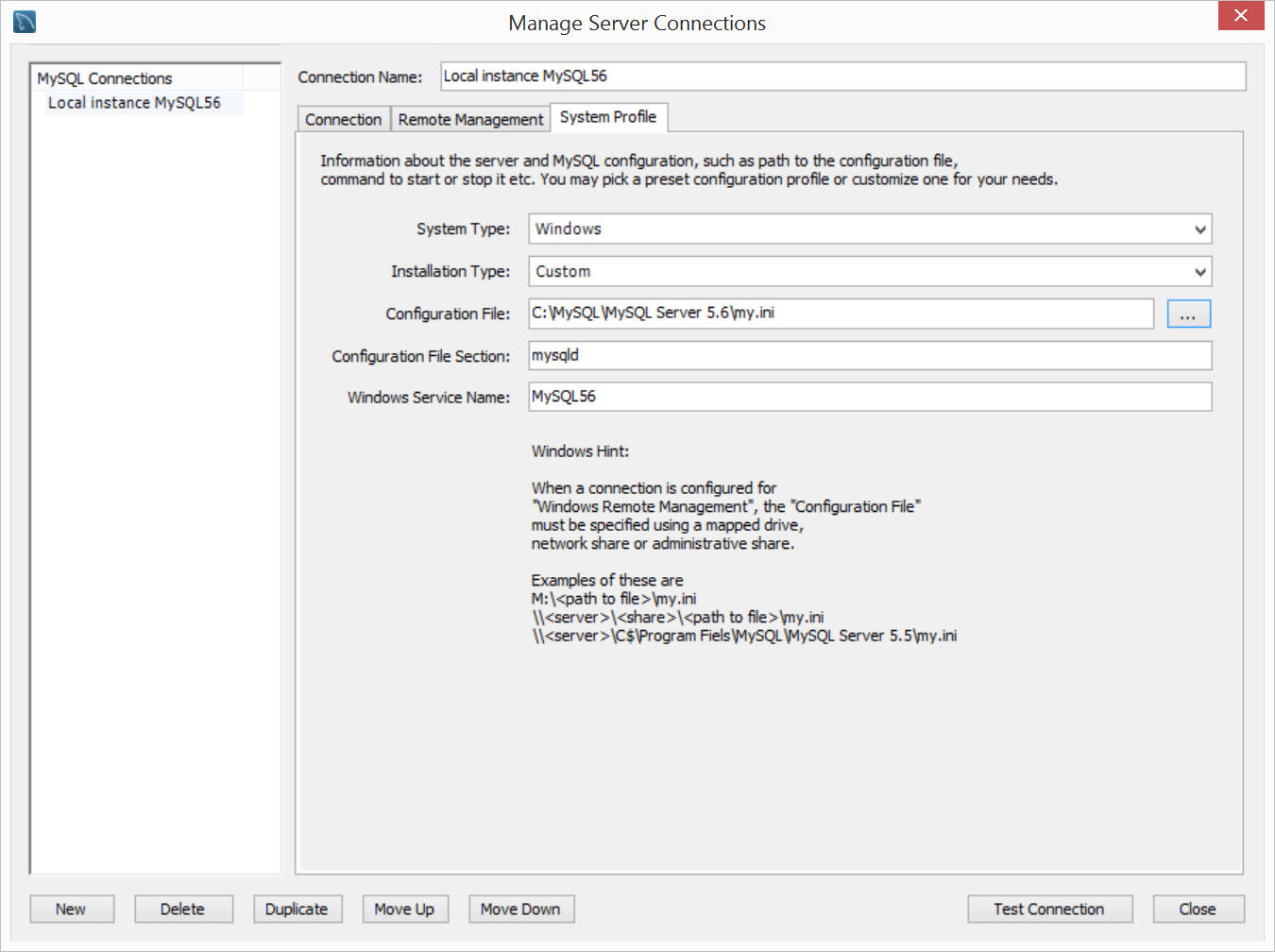Click the System Type: label
The height and width of the screenshot is (952, 1275).
pyautogui.click(x=463, y=229)
